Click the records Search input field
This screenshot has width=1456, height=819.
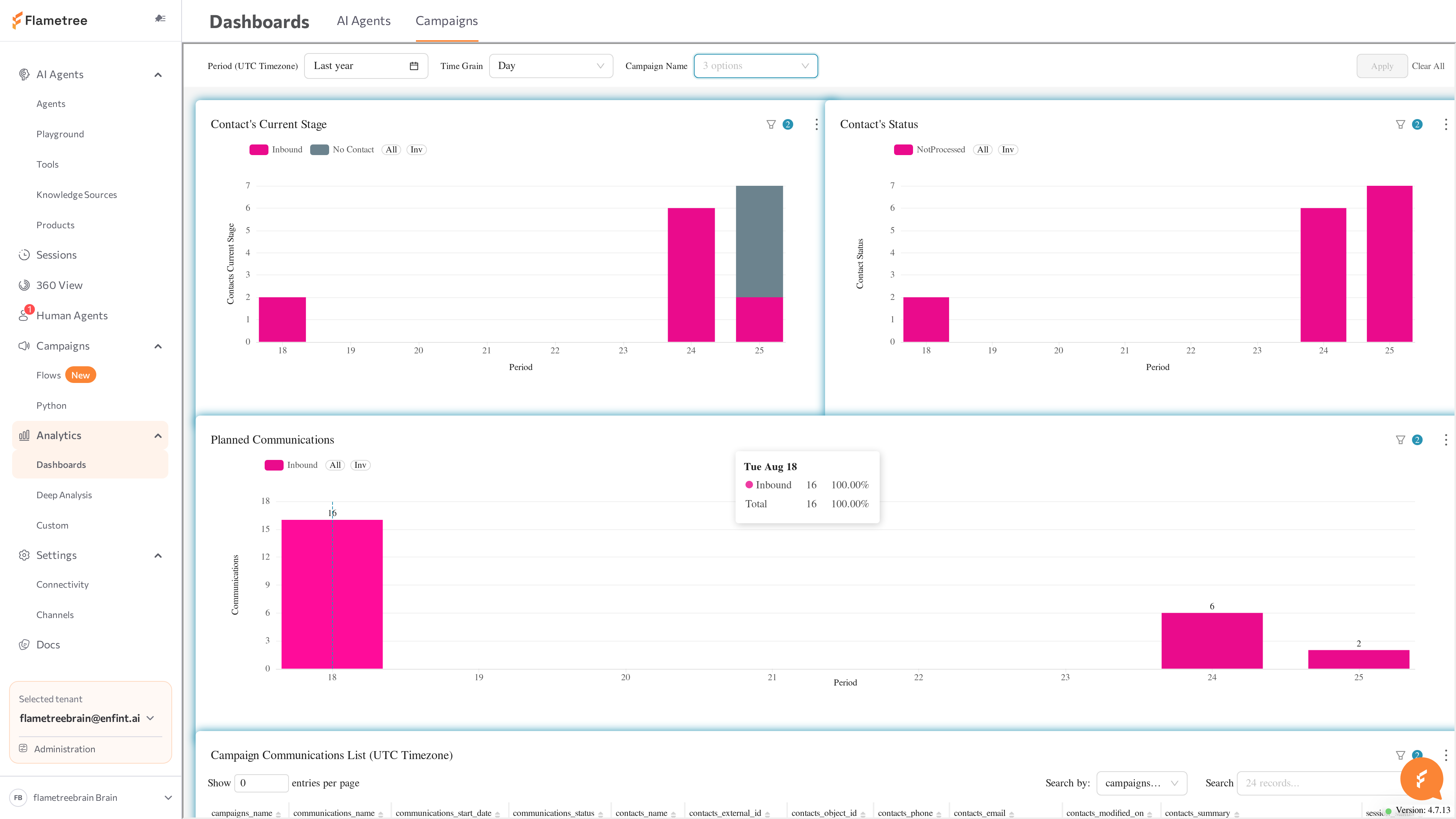[x=1321, y=783]
